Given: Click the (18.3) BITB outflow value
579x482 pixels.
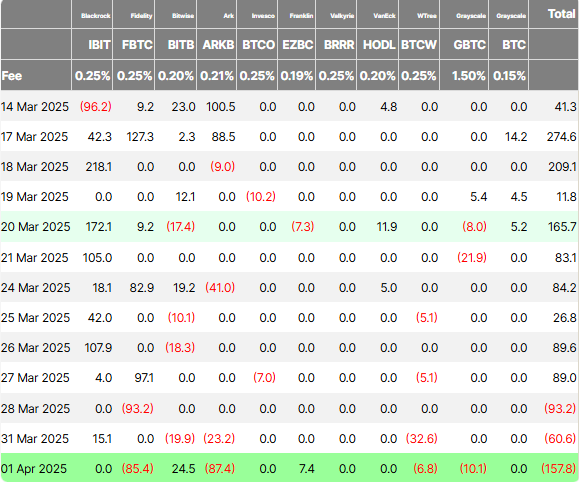Looking at the screenshot, I should pyautogui.click(x=180, y=348).
